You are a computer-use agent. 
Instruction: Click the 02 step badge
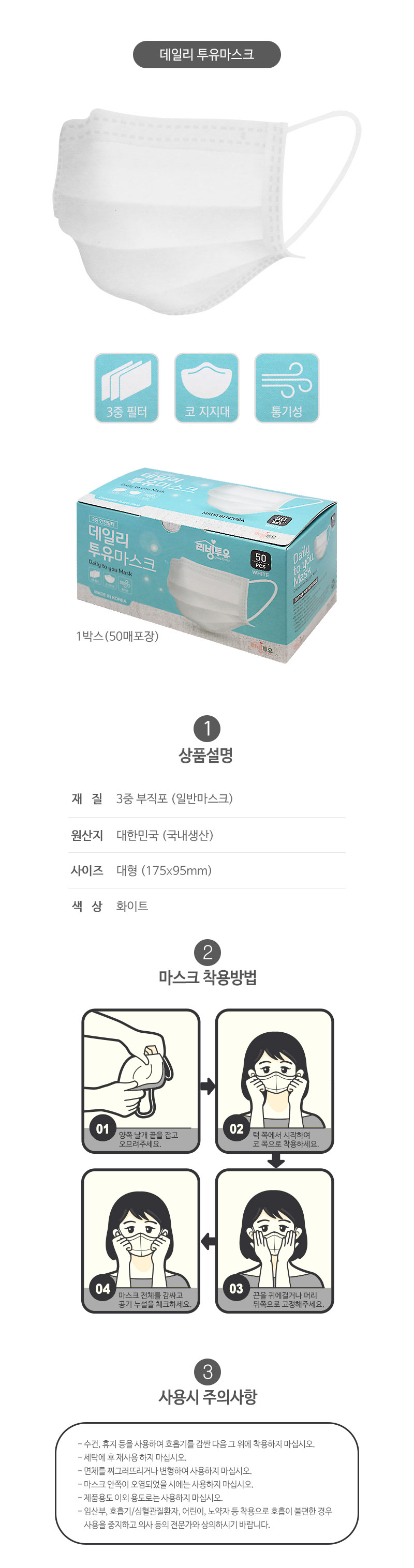point(236,1129)
